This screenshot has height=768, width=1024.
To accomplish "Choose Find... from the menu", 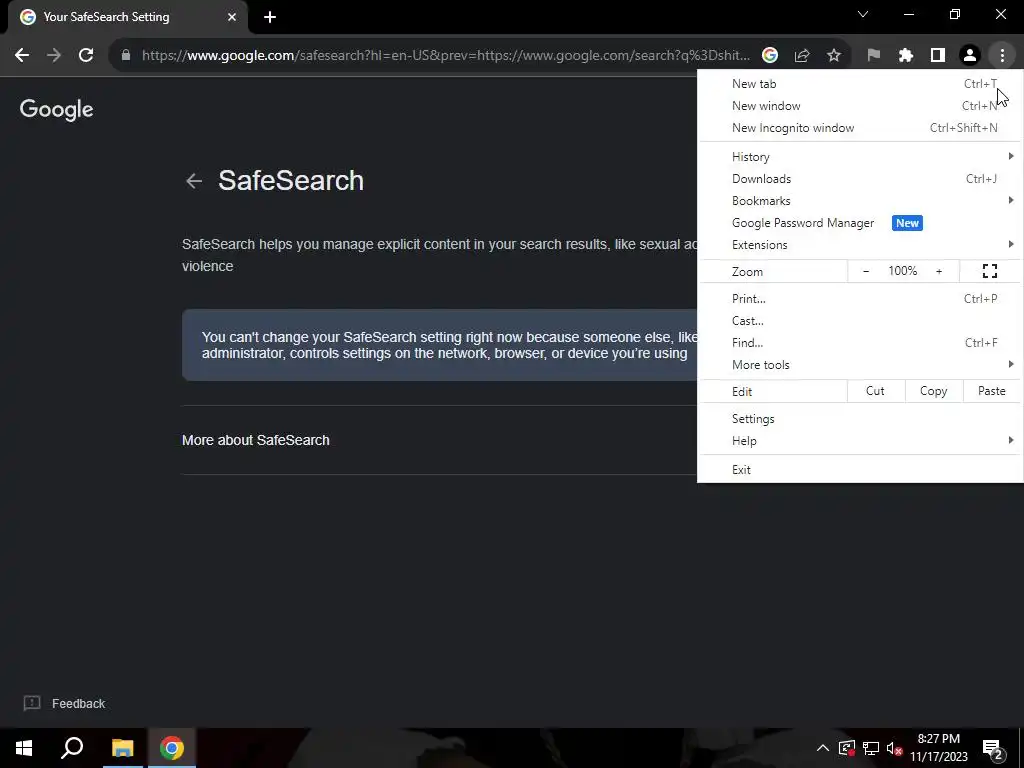I will point(860,343).
